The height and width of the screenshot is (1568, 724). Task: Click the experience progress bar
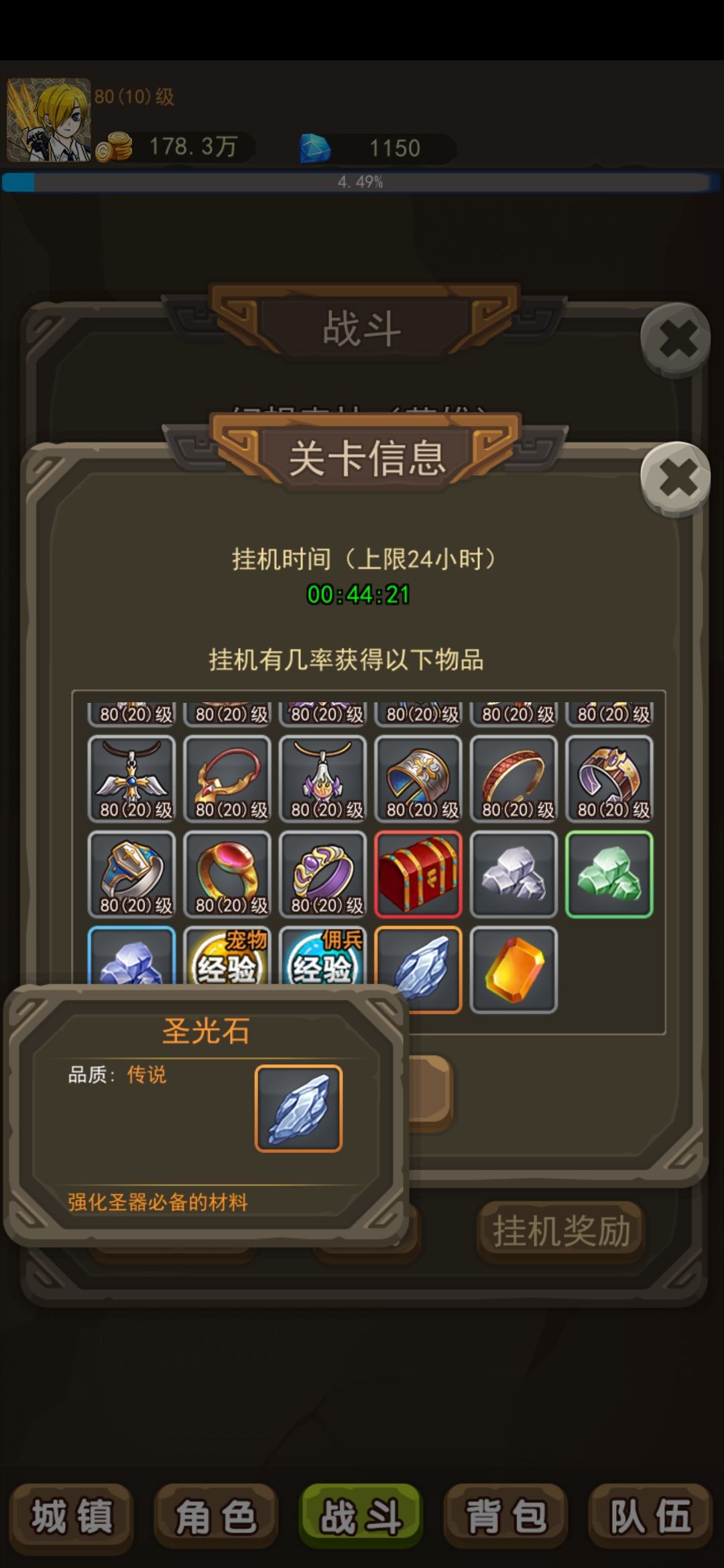tap(361, 182)
